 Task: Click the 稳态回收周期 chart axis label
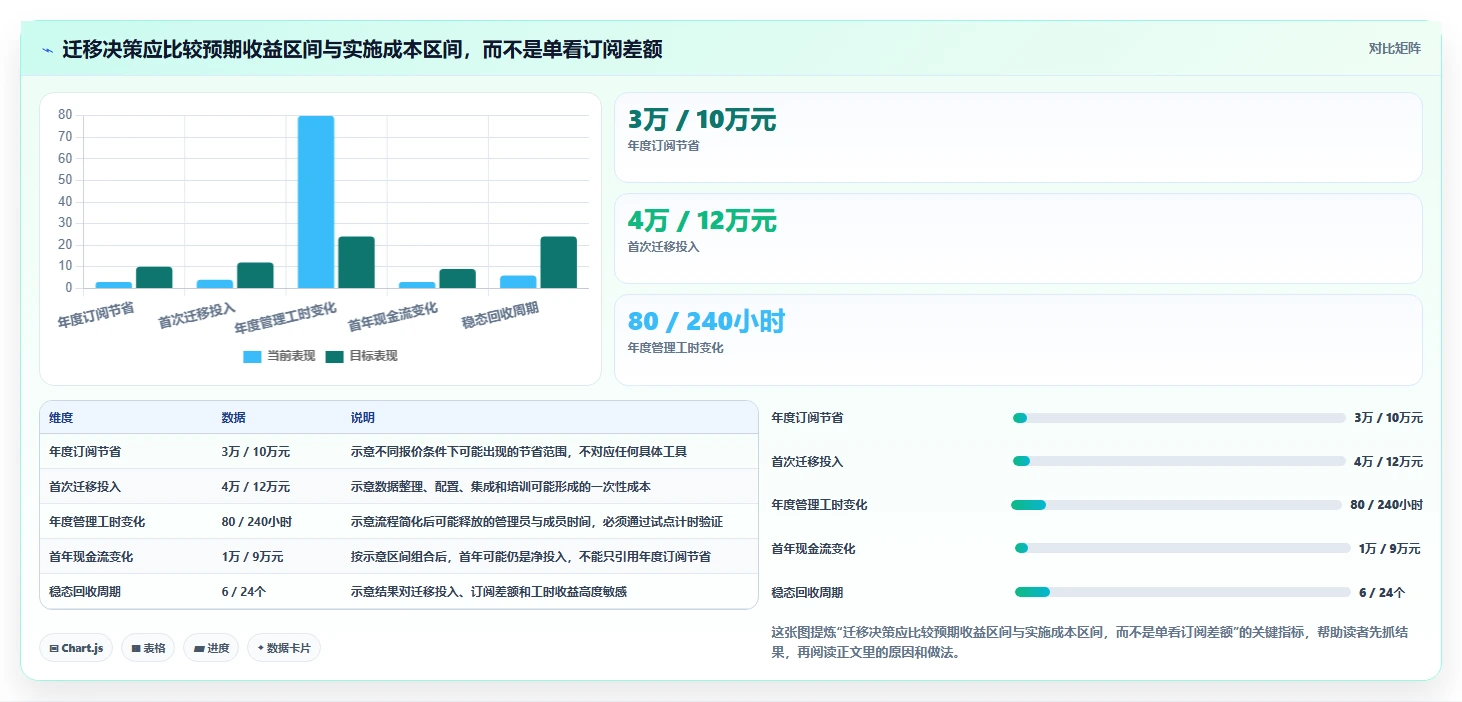coord(500,315)
